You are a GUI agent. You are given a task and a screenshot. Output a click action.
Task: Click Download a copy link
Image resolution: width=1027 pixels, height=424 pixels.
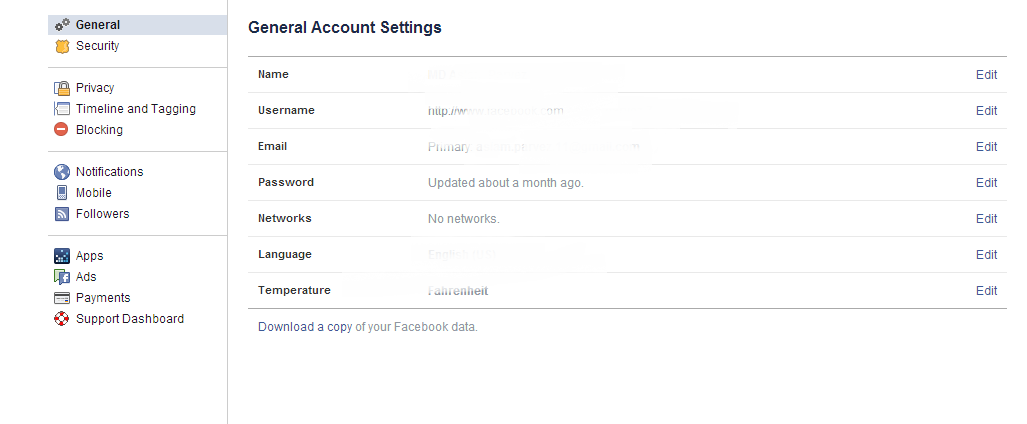coord(305,327)
